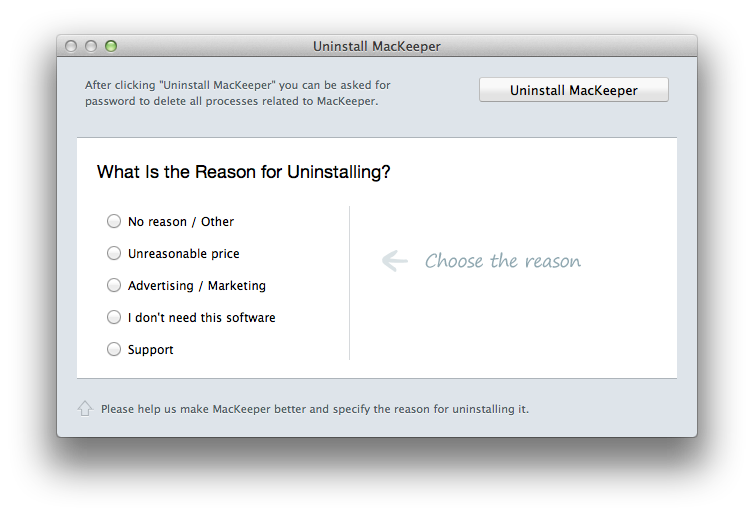The image size is (754, 516).
Task: Click the "I don't need this software" label
Action: [x=201, y=318]
